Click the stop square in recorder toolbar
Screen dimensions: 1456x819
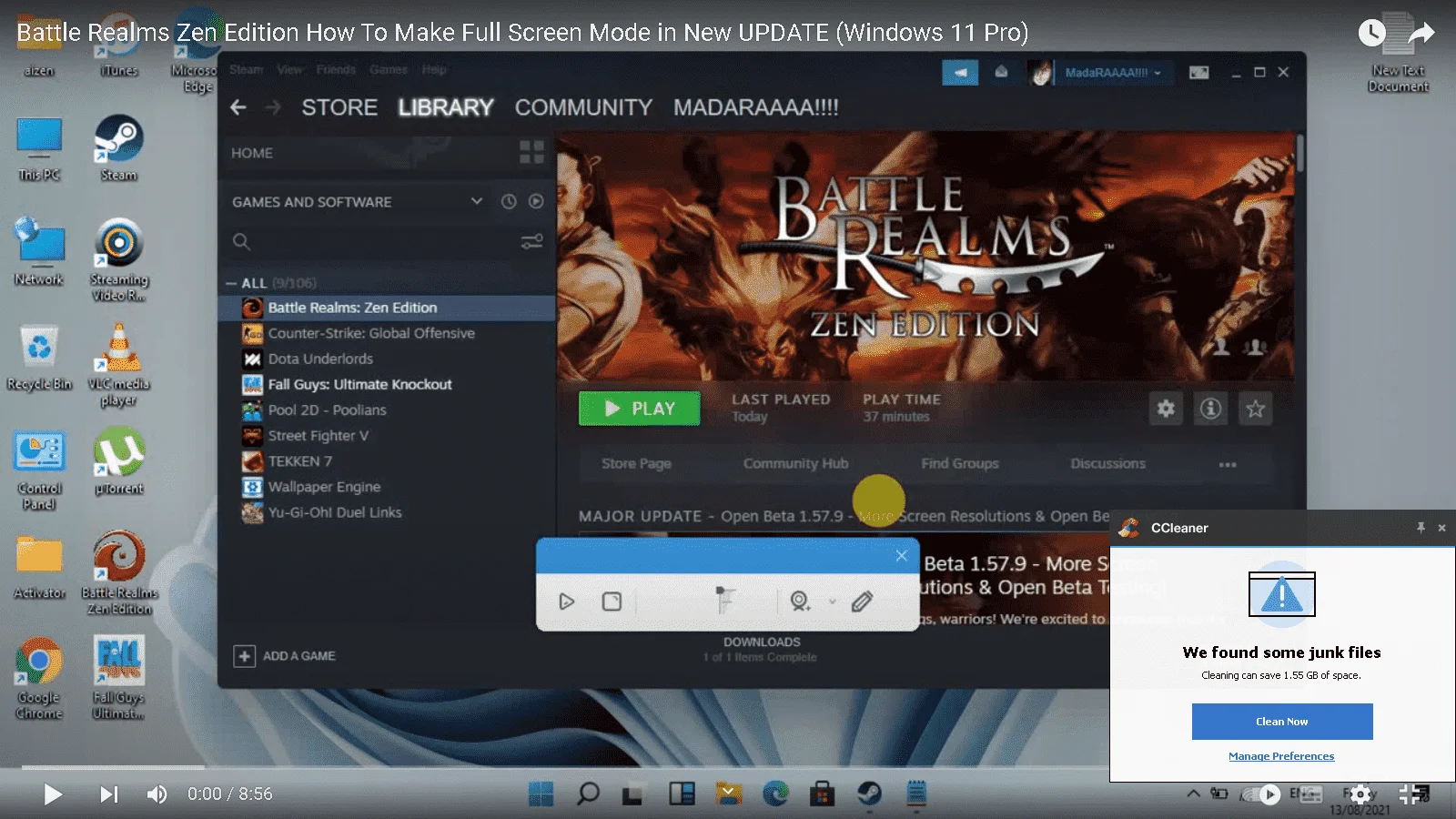pos(612,602)
